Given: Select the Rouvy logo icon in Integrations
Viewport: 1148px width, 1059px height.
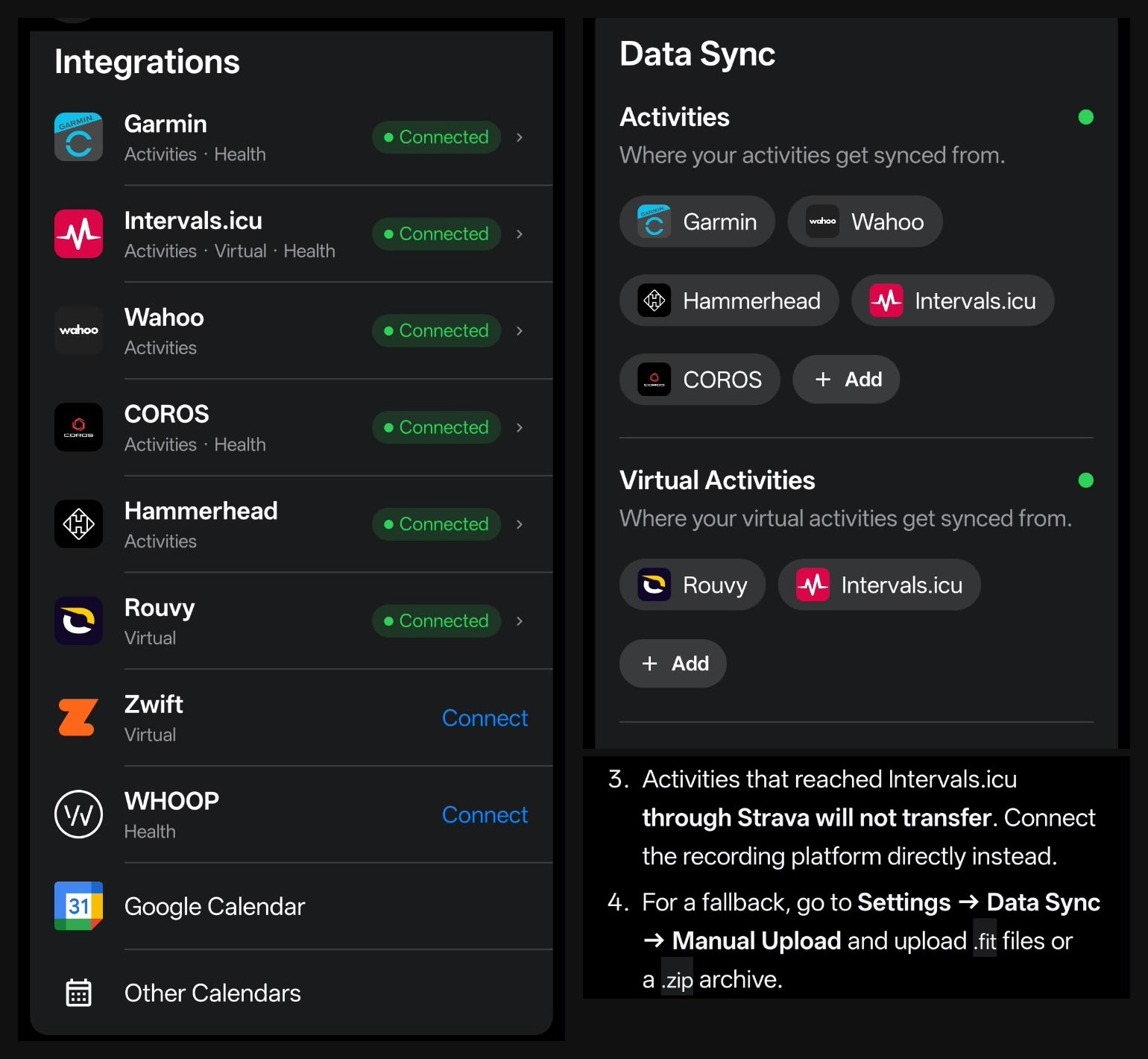Looking at the screenshot, I should click(x=78, y=620).
